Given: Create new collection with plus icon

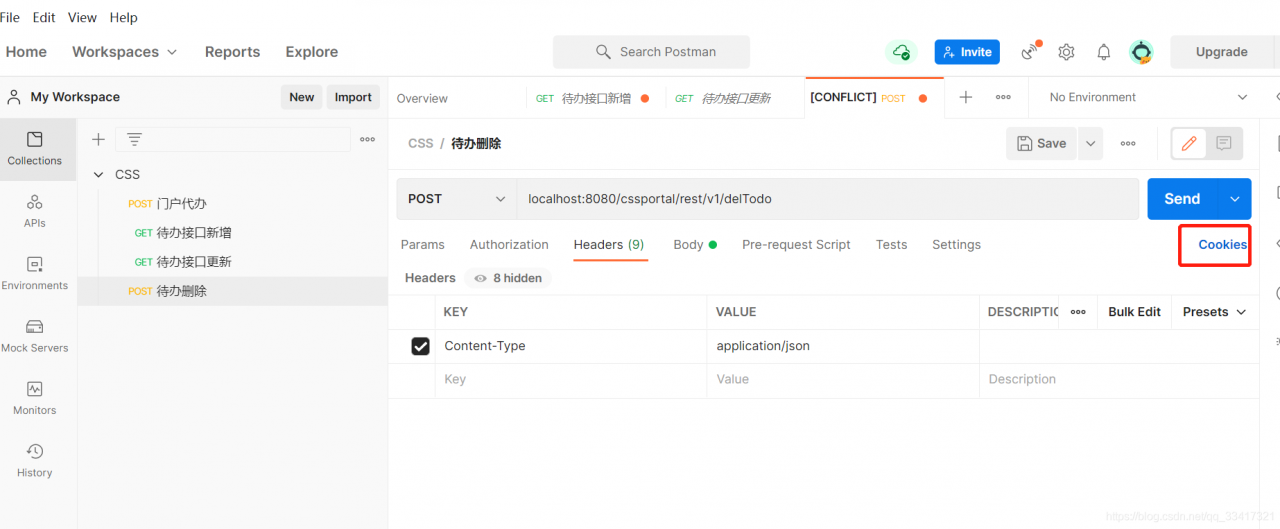Looking at the screenshot, I should click(98, 140).
